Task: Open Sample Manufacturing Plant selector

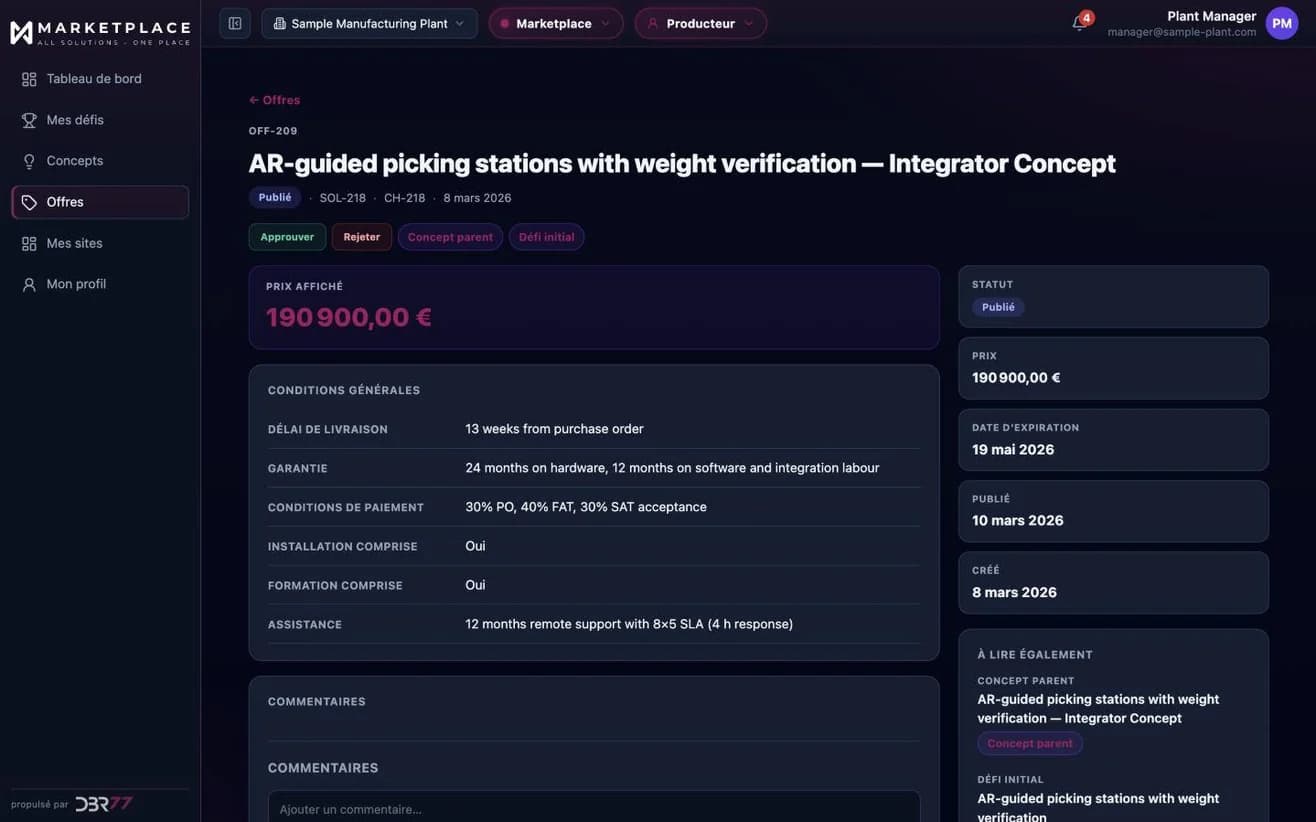Action: (369, 23)
